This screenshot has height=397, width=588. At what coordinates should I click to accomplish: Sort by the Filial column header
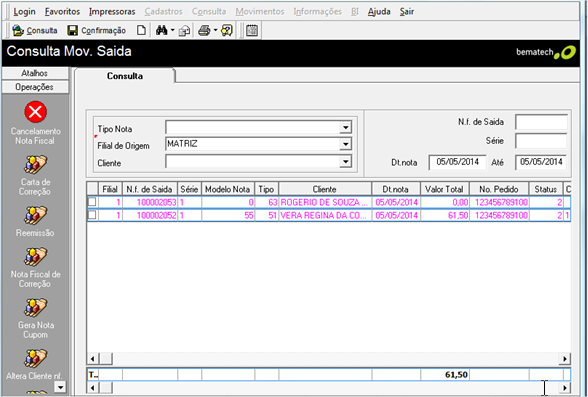pyautogui.click(x=110, y=189)
